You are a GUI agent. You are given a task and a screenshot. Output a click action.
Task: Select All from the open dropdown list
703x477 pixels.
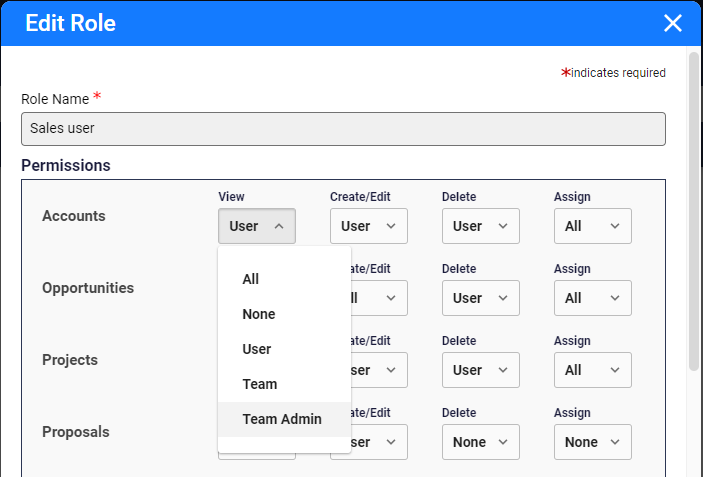[x=251, y=280]
